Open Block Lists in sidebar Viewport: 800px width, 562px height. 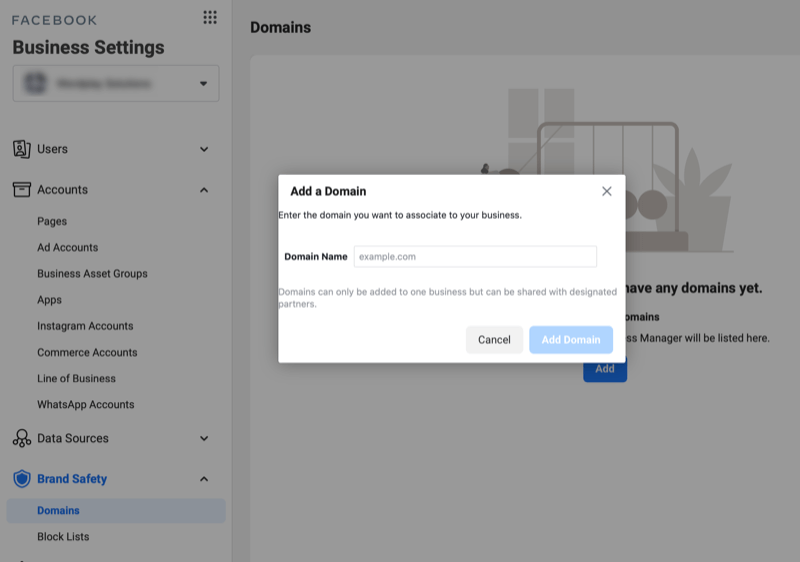(63, 537)
